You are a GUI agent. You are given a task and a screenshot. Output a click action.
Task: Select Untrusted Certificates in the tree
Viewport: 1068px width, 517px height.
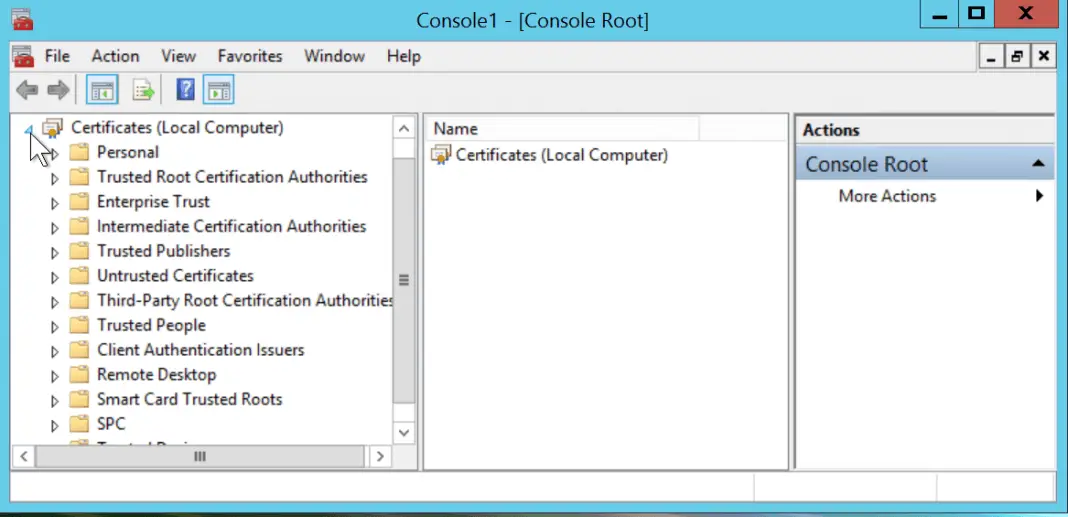(175, 276)
